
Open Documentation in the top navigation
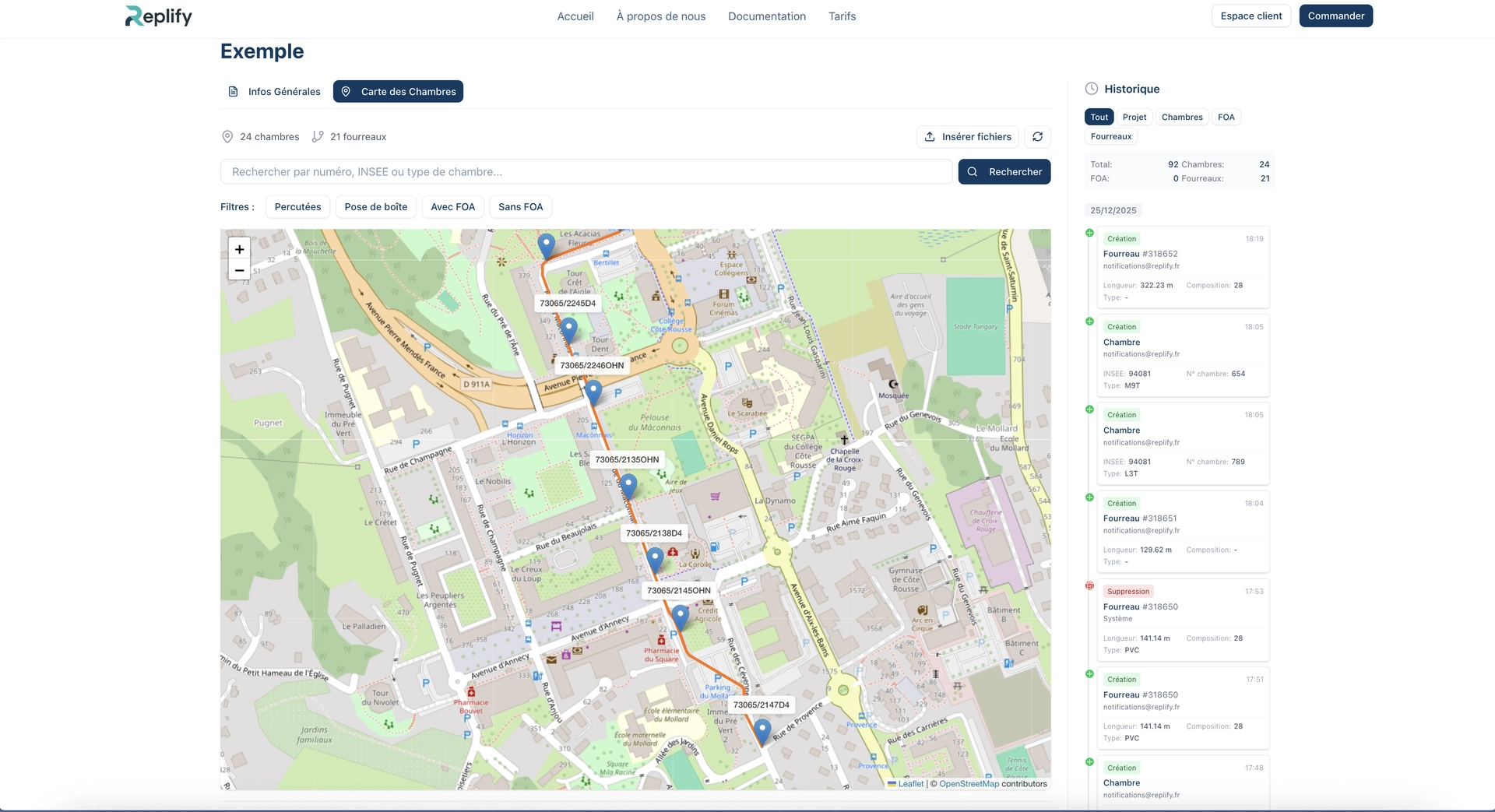pos(766,16)
